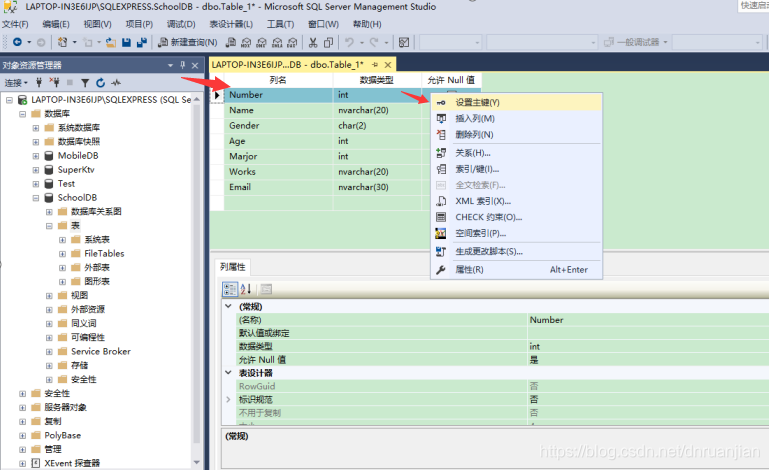Click the navigate Back arrow icon
This screenshot has width=769, height=470.
point(17,42)
